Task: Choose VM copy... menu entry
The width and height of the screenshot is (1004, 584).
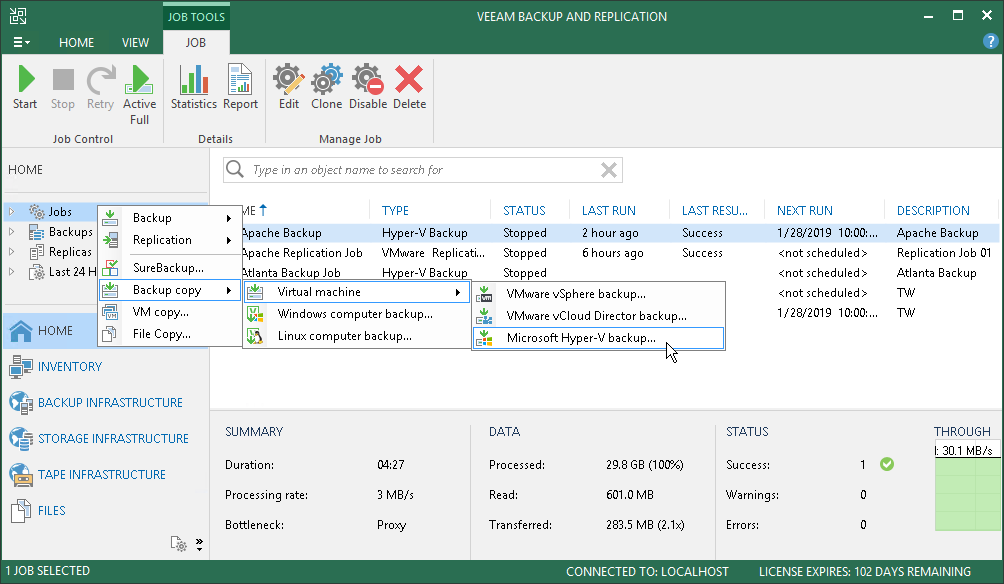Action: [169, 312]
